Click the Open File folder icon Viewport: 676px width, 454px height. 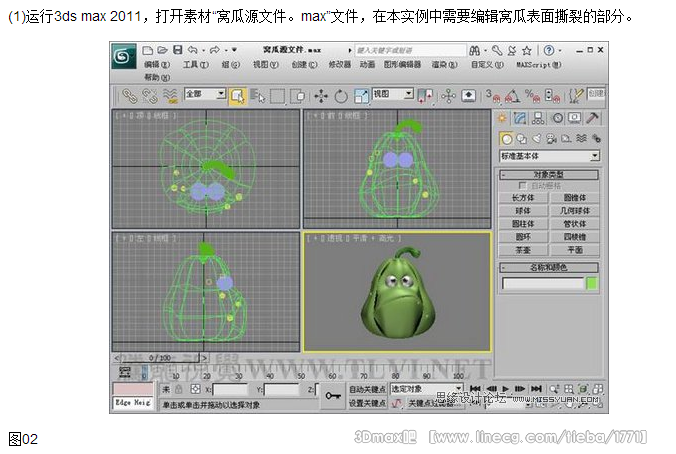click(162, 50)
